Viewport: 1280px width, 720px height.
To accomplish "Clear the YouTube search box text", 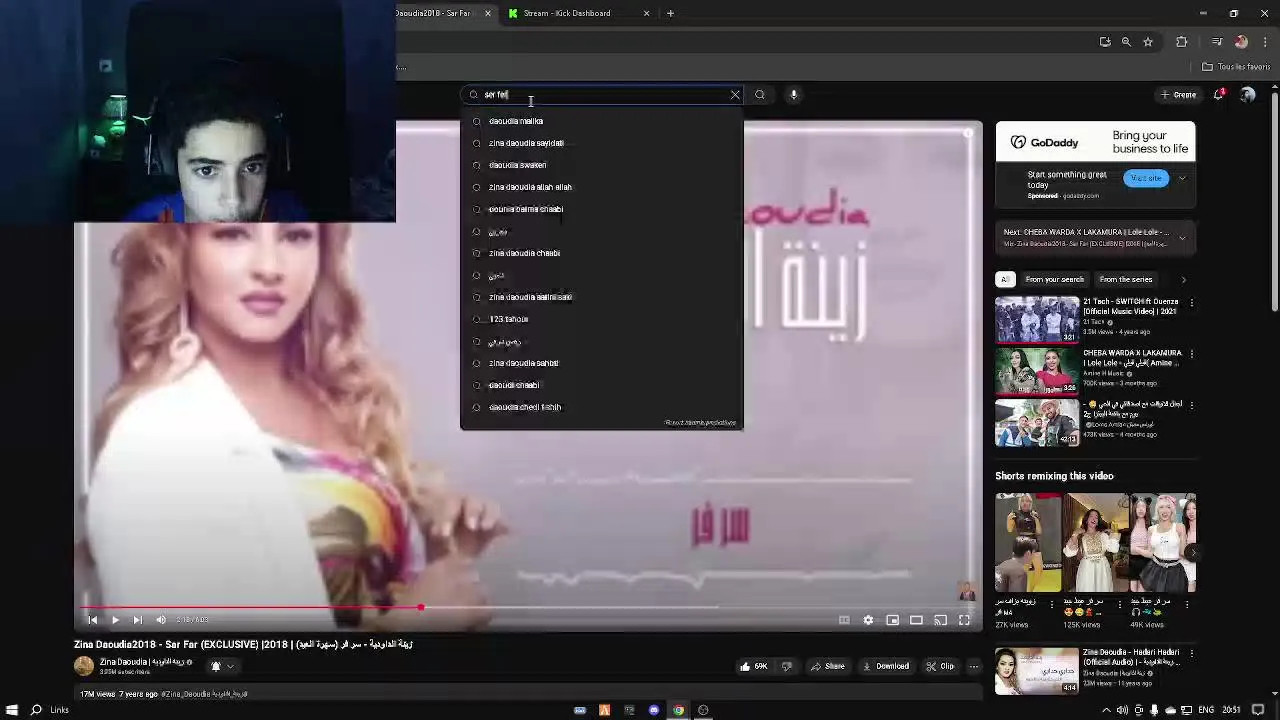I will [735, 95].
